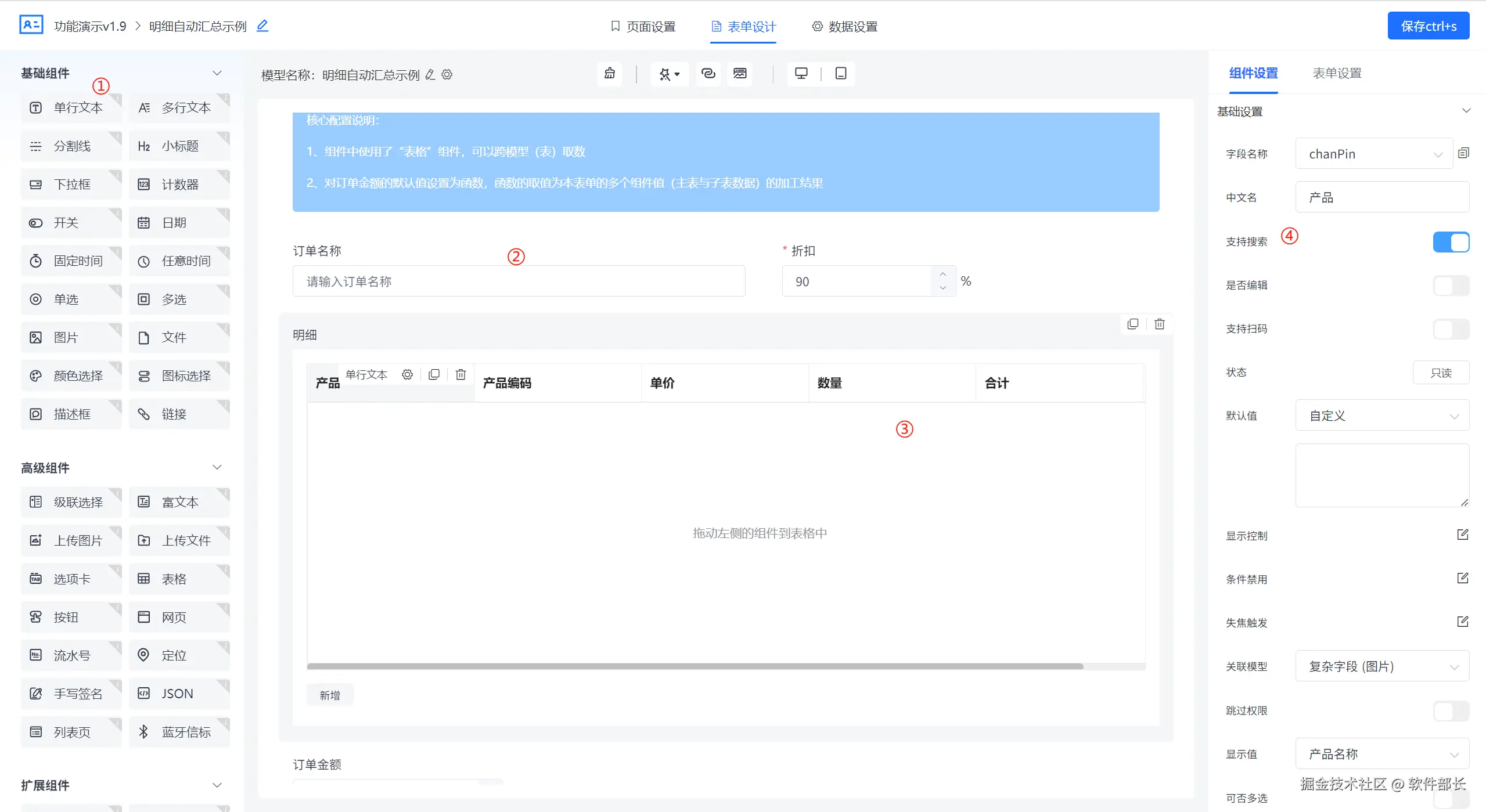Click gear icon in 产品 column header
Viewport: 1486px width, 812px height.
tap(407, 374)
